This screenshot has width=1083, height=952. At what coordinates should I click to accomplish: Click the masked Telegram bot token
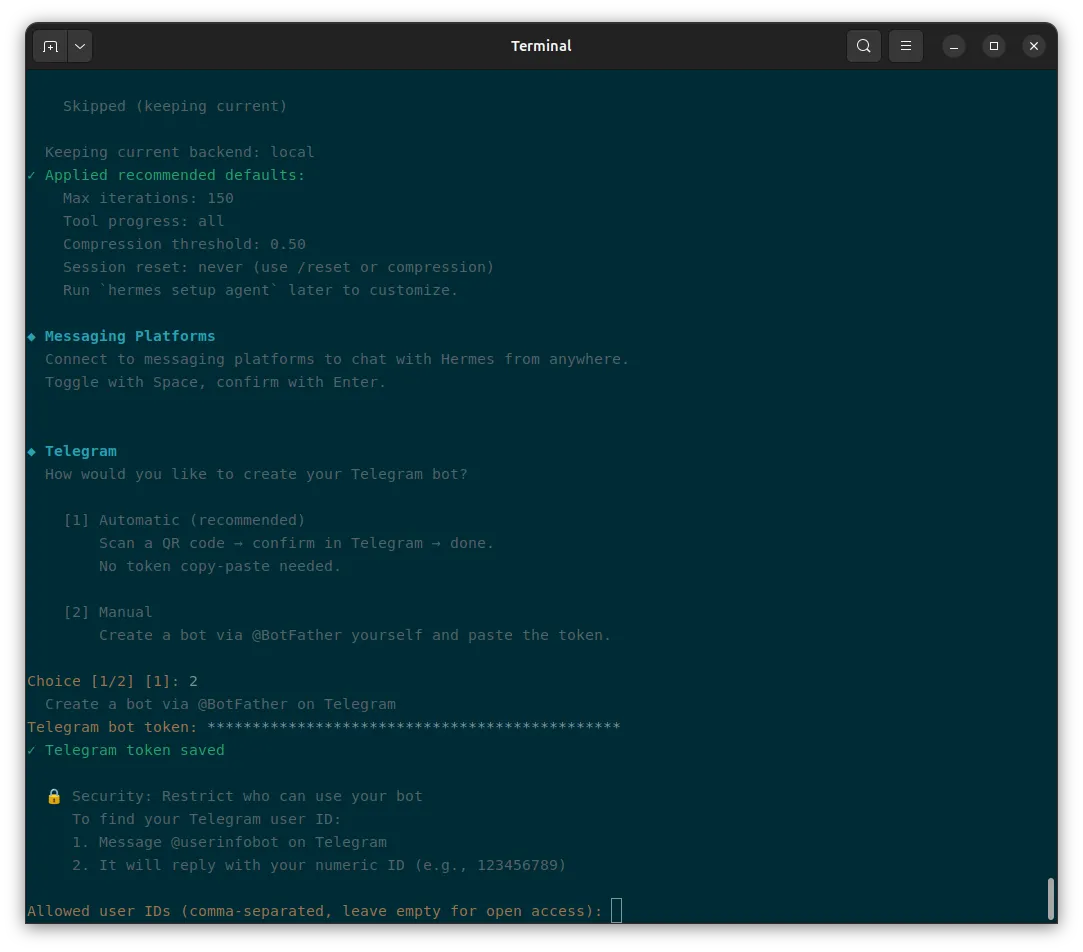[413, 726]
